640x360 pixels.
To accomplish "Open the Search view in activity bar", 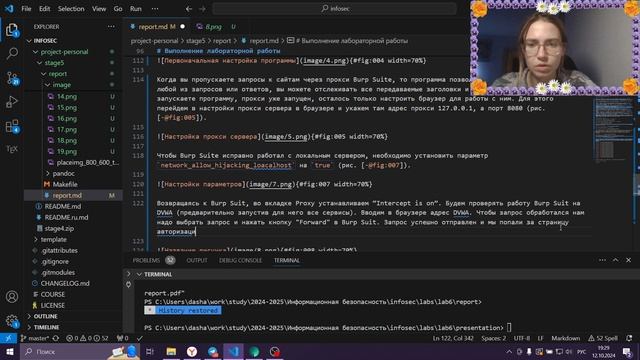I will coord(12,53).
